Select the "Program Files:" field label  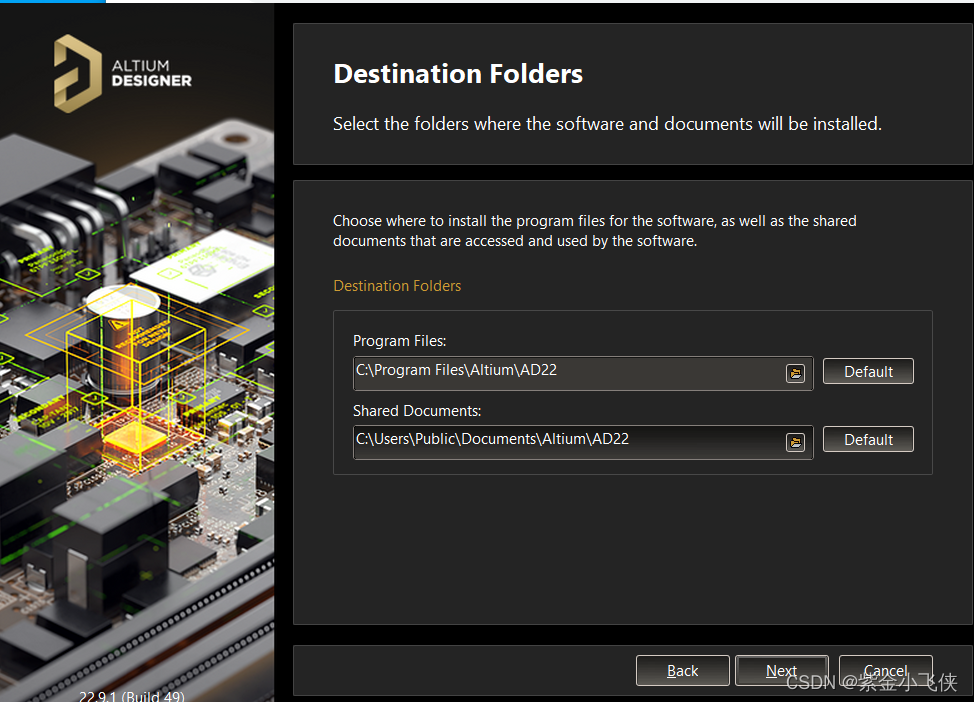tap(399, 341)
